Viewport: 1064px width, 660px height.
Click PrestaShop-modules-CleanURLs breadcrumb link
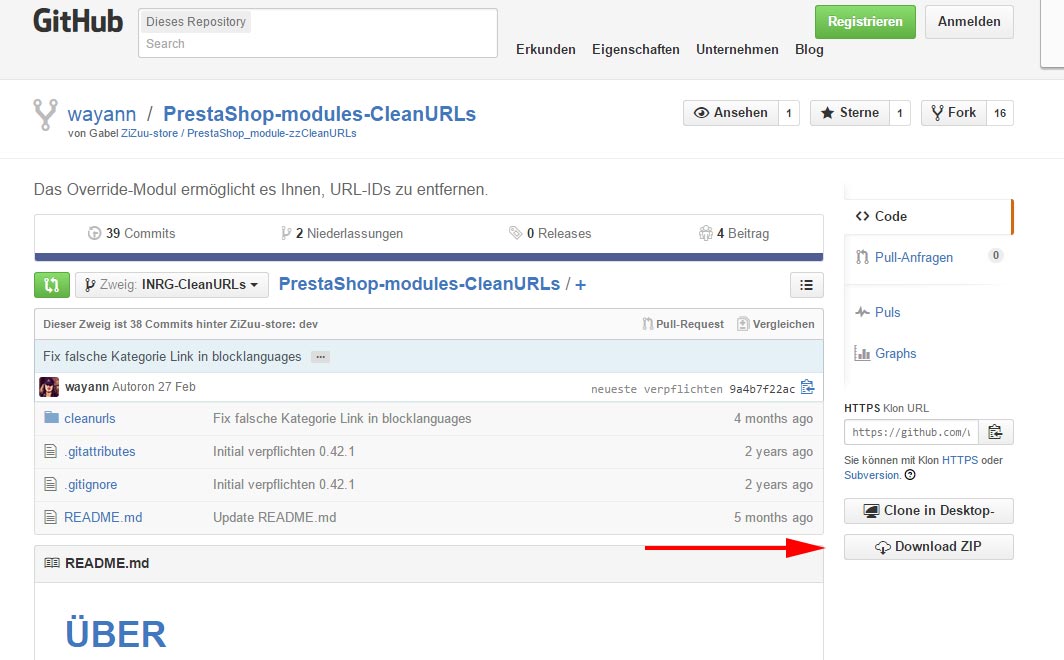click(419, 284)
